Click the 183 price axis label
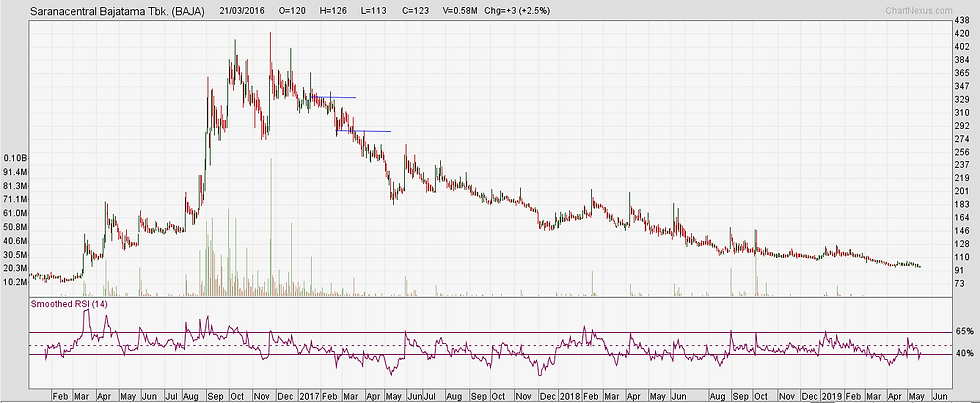 coord(963,204)
